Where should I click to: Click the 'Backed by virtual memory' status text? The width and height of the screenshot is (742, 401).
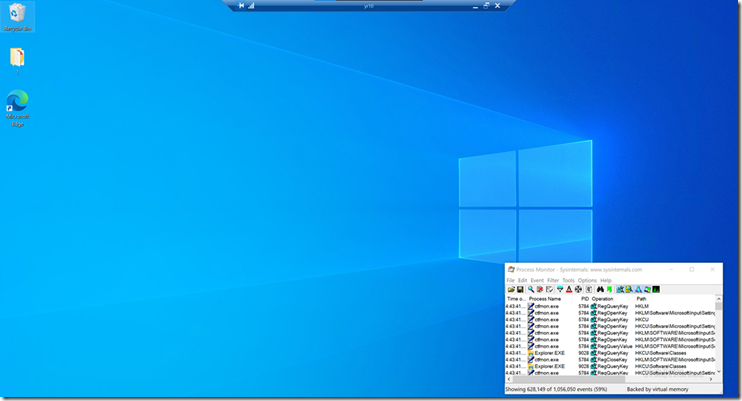coord(658,389)
